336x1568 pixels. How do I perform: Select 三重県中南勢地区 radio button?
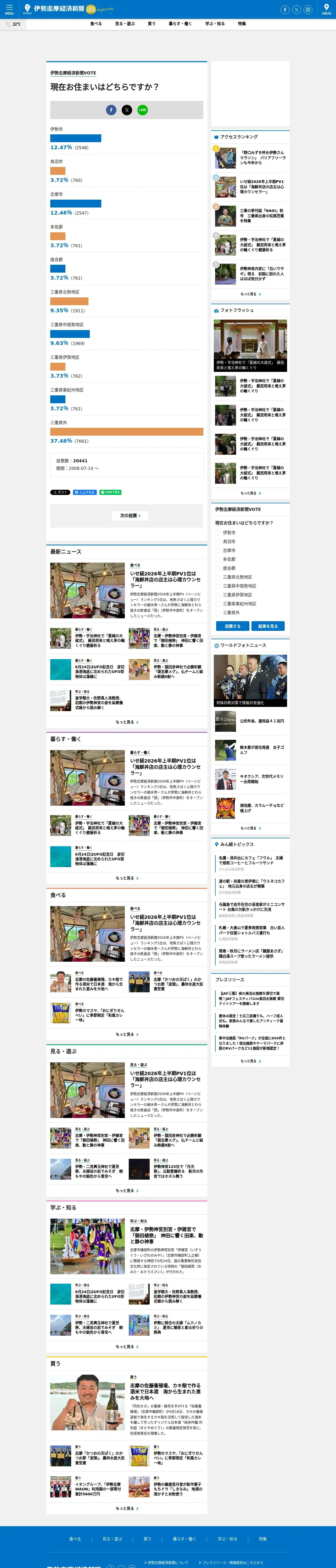(x=218, y=586)
